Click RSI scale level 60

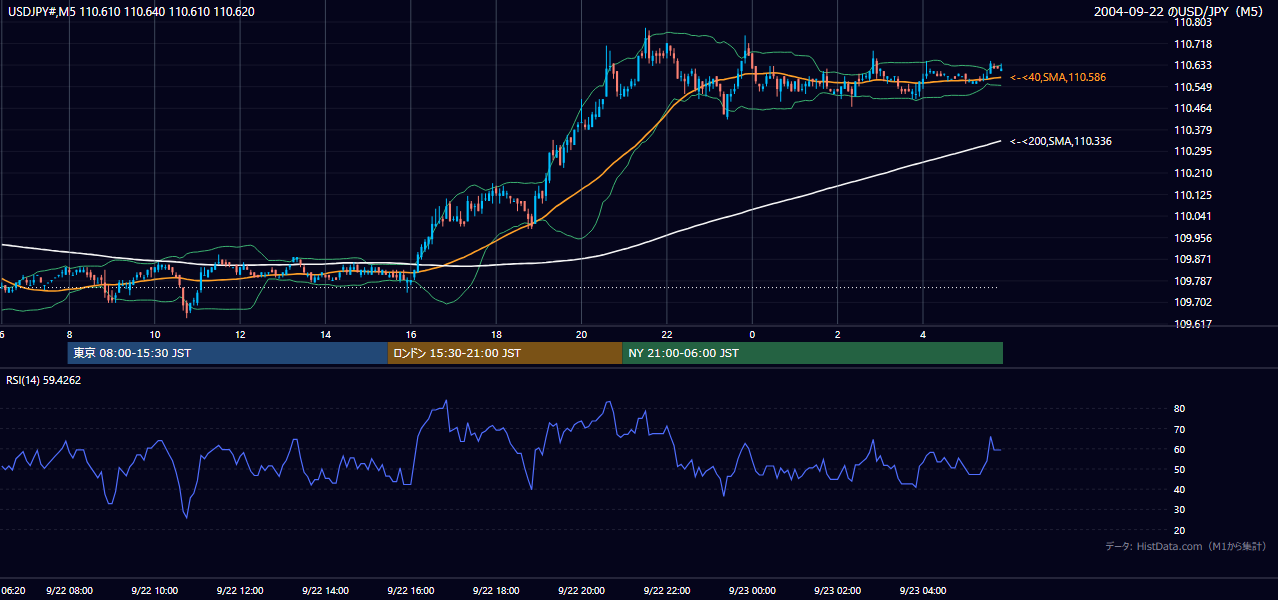click(1179, 449)
